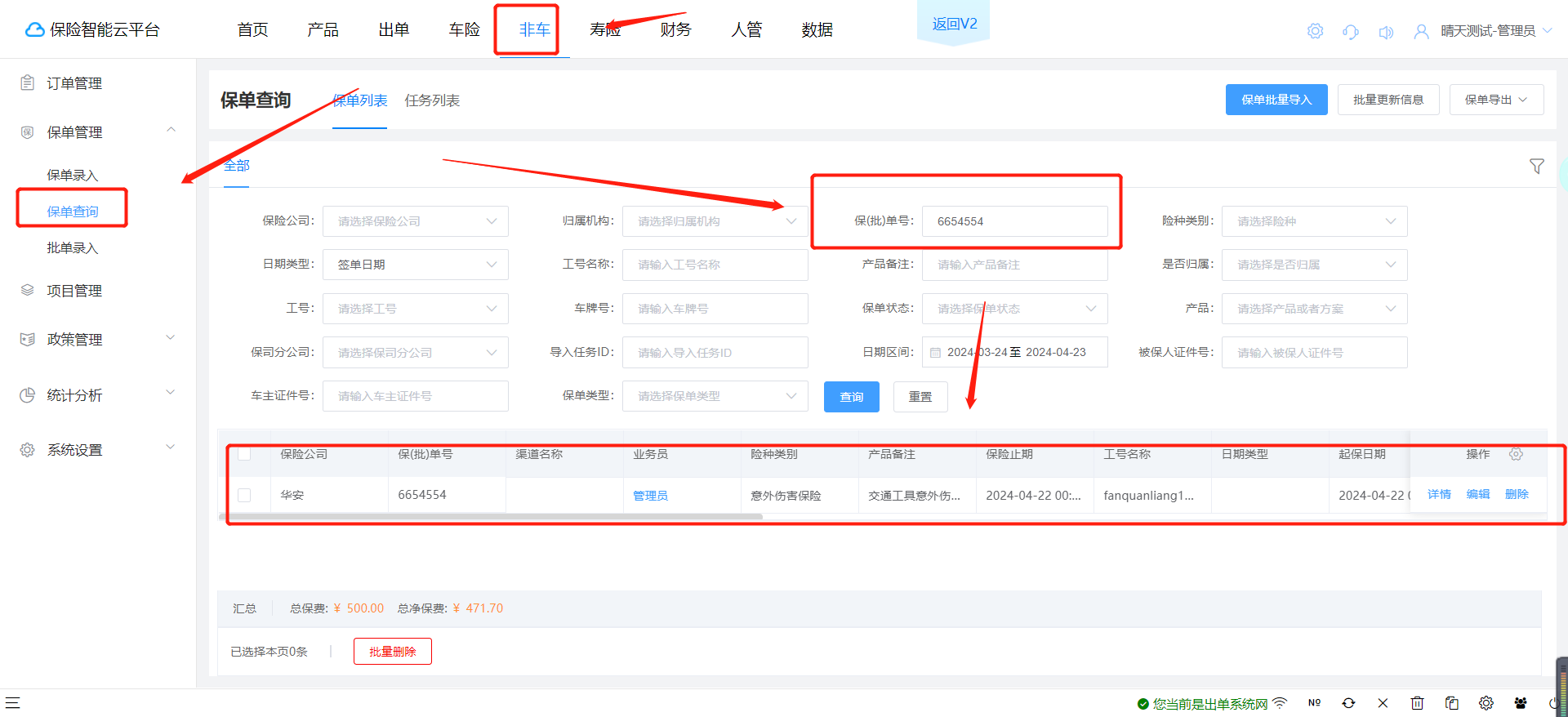Tick the select-all checkbox in table header
1568x717 pixels.
click(x=244, y=454)
